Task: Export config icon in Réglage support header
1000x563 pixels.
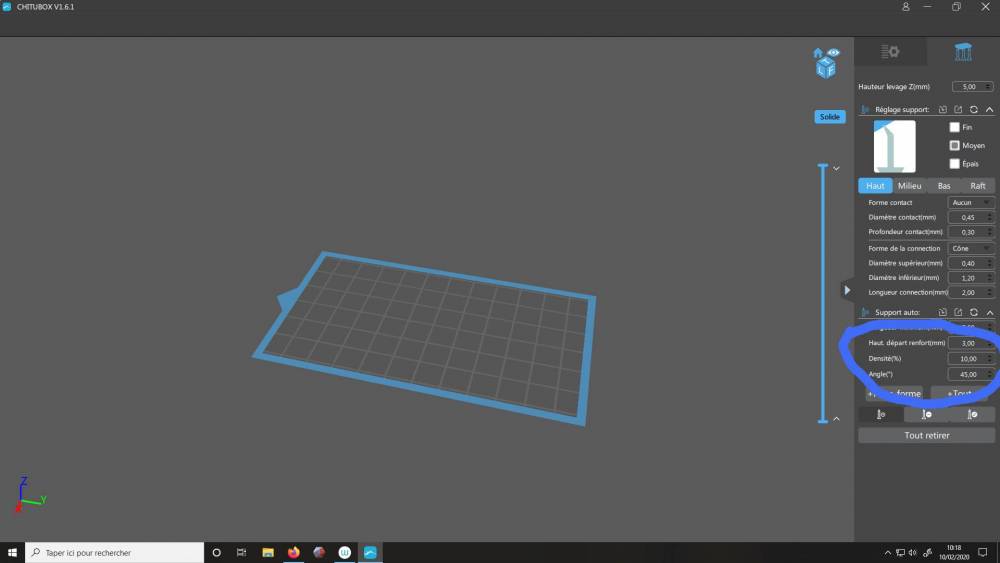Action: pyautogui.click(x=958, y=110)
